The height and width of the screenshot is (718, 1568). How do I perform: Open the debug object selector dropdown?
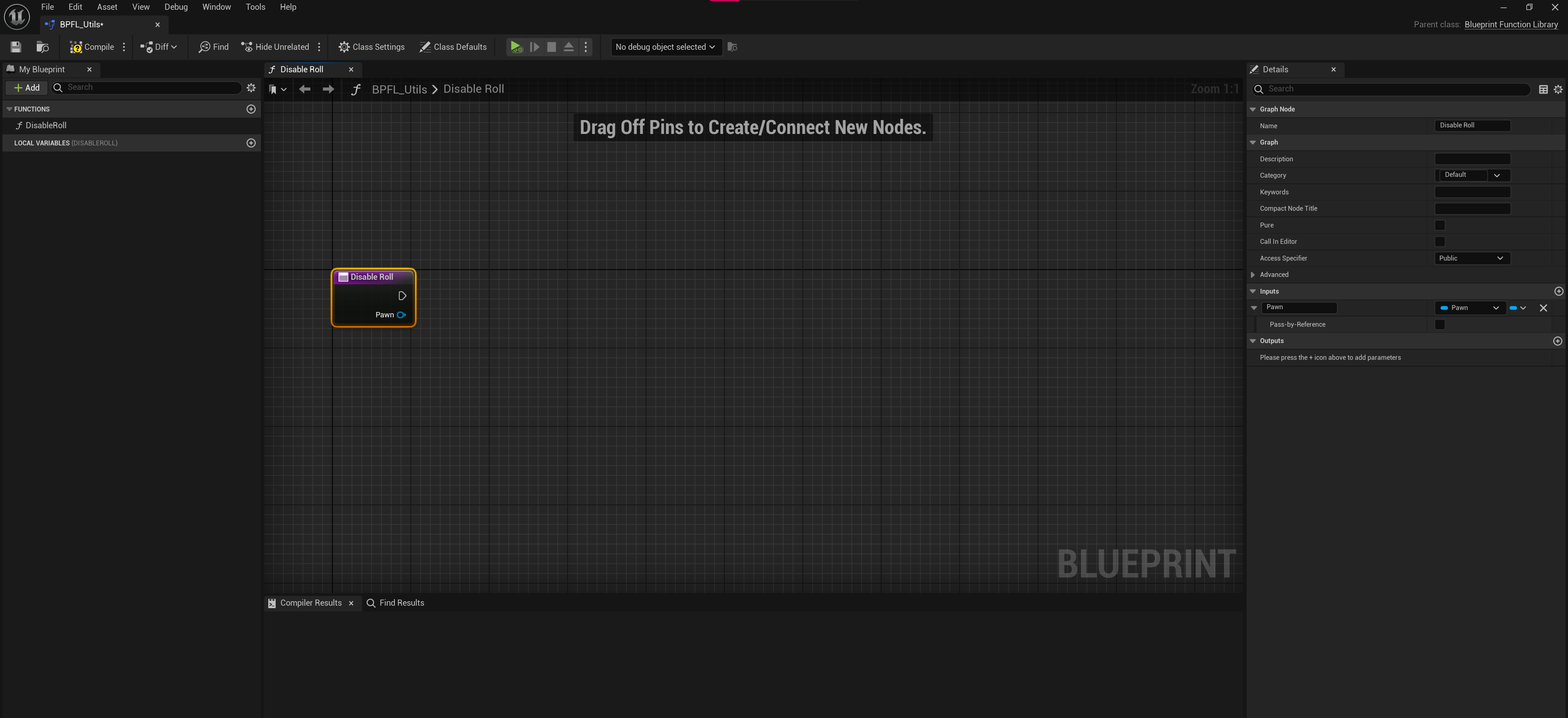point(665,47)
